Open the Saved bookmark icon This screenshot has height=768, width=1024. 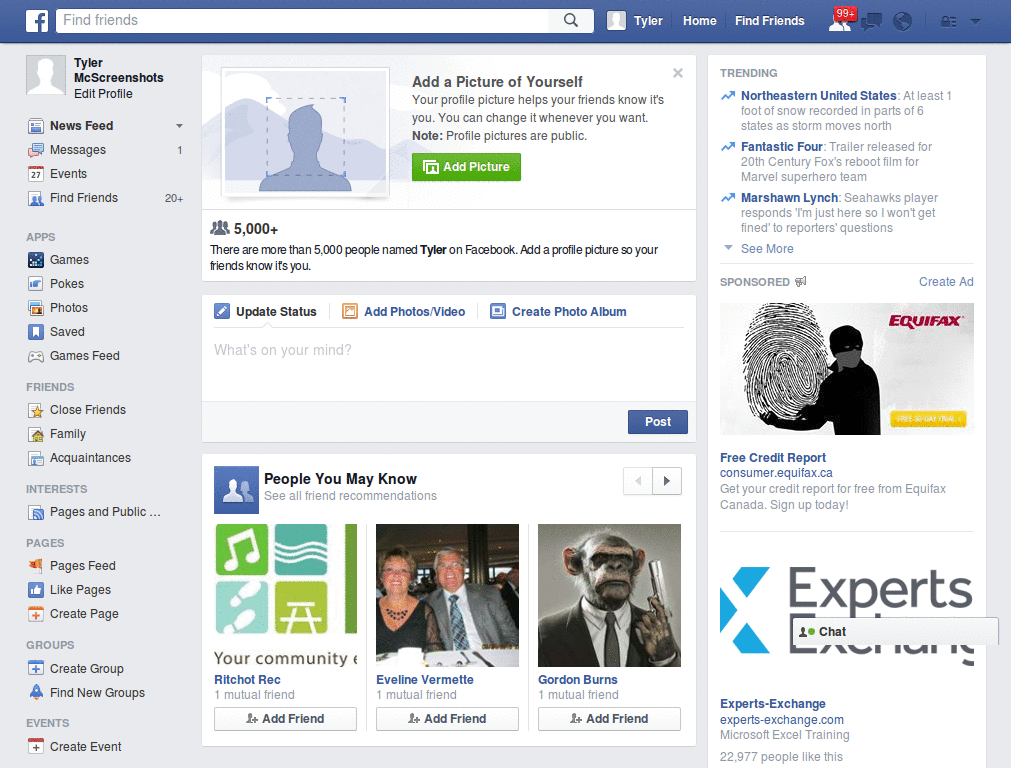pos(36,332)
